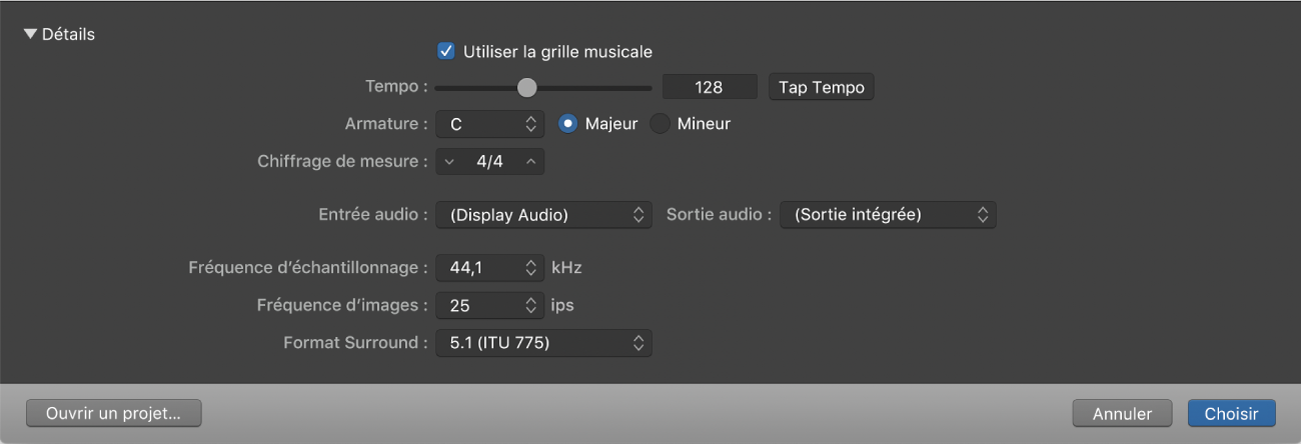Open the Entrée audio dropdown
The image size is (1301, 444).
coord(544,215)
